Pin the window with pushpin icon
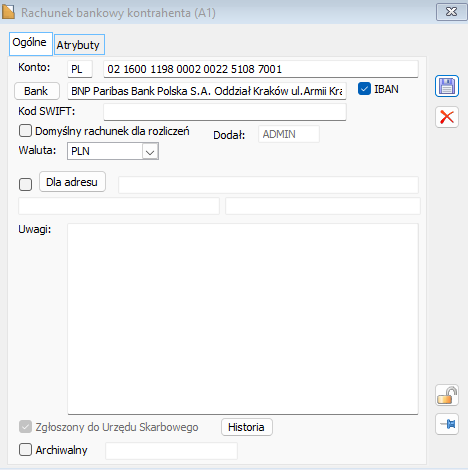468x470 pixels. coord(447,424)
